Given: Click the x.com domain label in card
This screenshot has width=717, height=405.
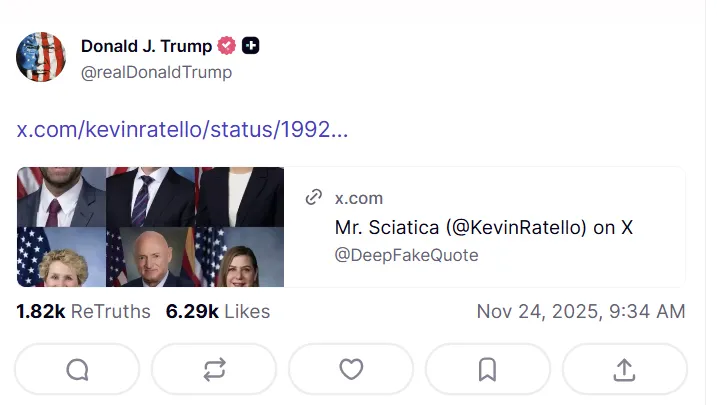Looking at the screenshot, I should (x=359, y=198).
